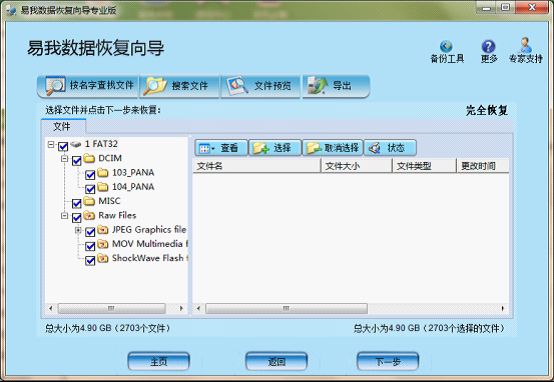Uncheck the JPEG Graphics file checkbox
Viewport: 554px width, 382px height.
pyautogui.click(x=90, y=232)
